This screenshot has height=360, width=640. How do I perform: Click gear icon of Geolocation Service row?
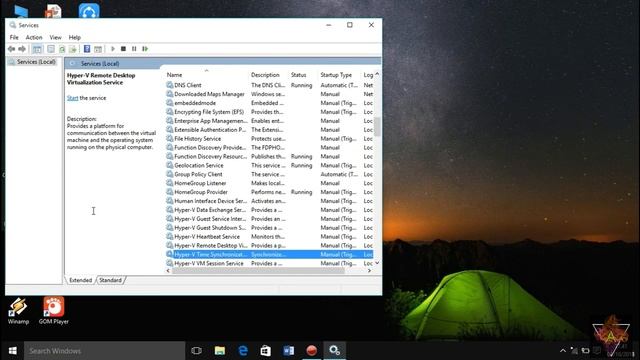click(170, 165)
